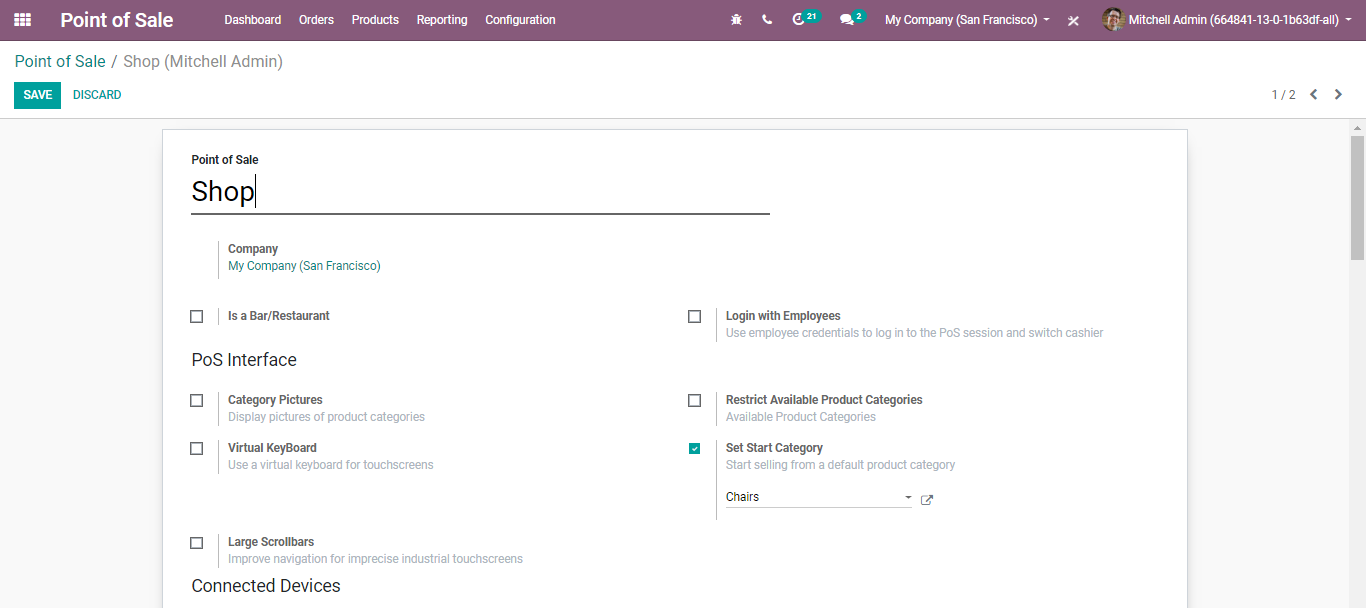Tick Restrict Available Product Categories checkbox
The image size is (1366, 608).
click(x=695, y=400)
